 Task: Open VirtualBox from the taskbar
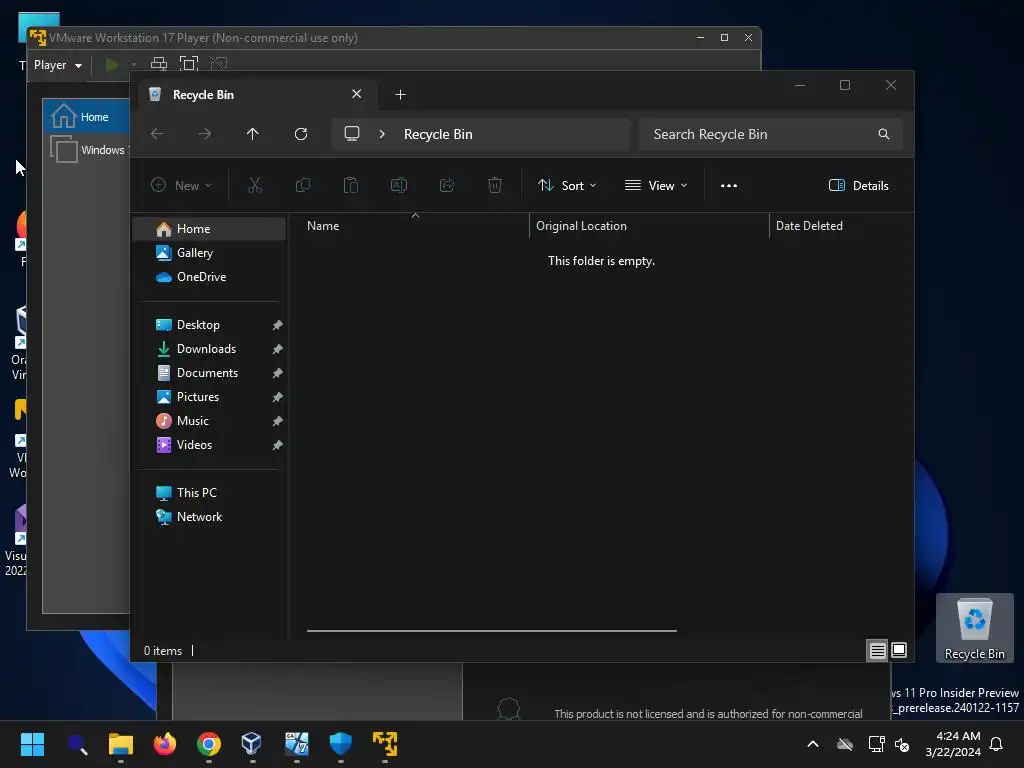[251, 744]
